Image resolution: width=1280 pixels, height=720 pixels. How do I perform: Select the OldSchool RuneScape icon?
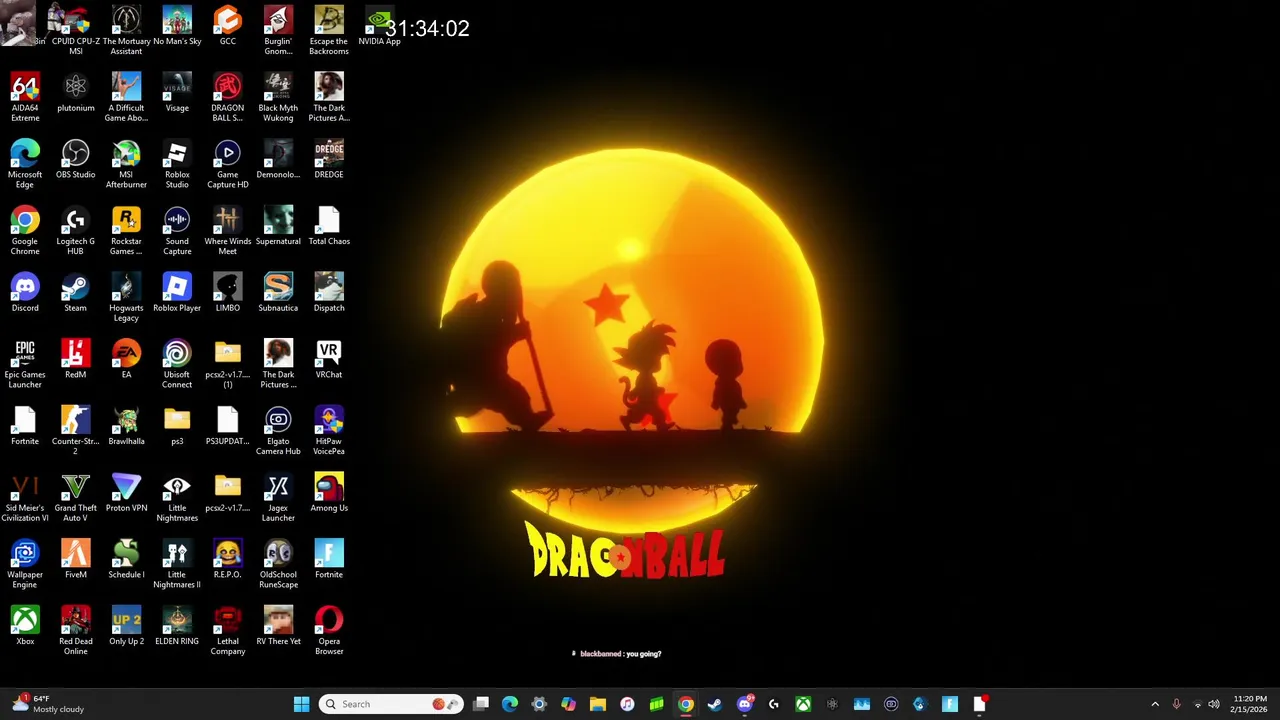pos(278,564)
